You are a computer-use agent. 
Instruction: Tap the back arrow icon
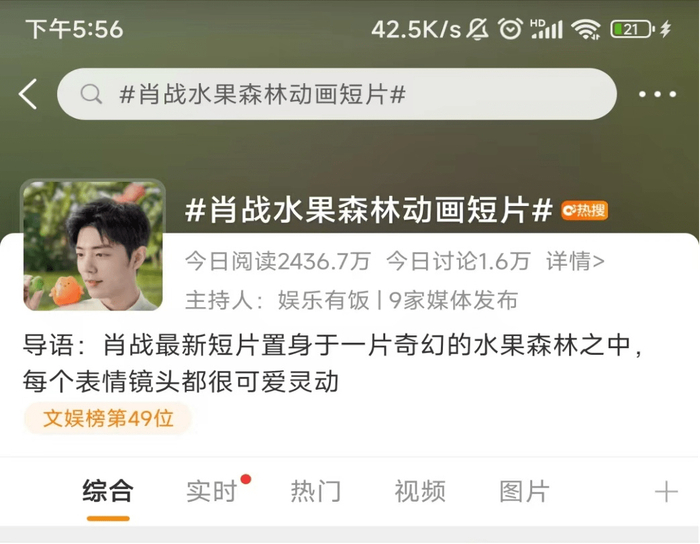tap(28, 94)
